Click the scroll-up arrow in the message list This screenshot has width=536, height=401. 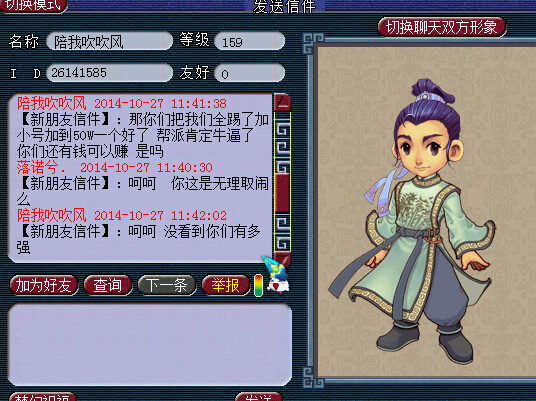click(x=282, y=102)
